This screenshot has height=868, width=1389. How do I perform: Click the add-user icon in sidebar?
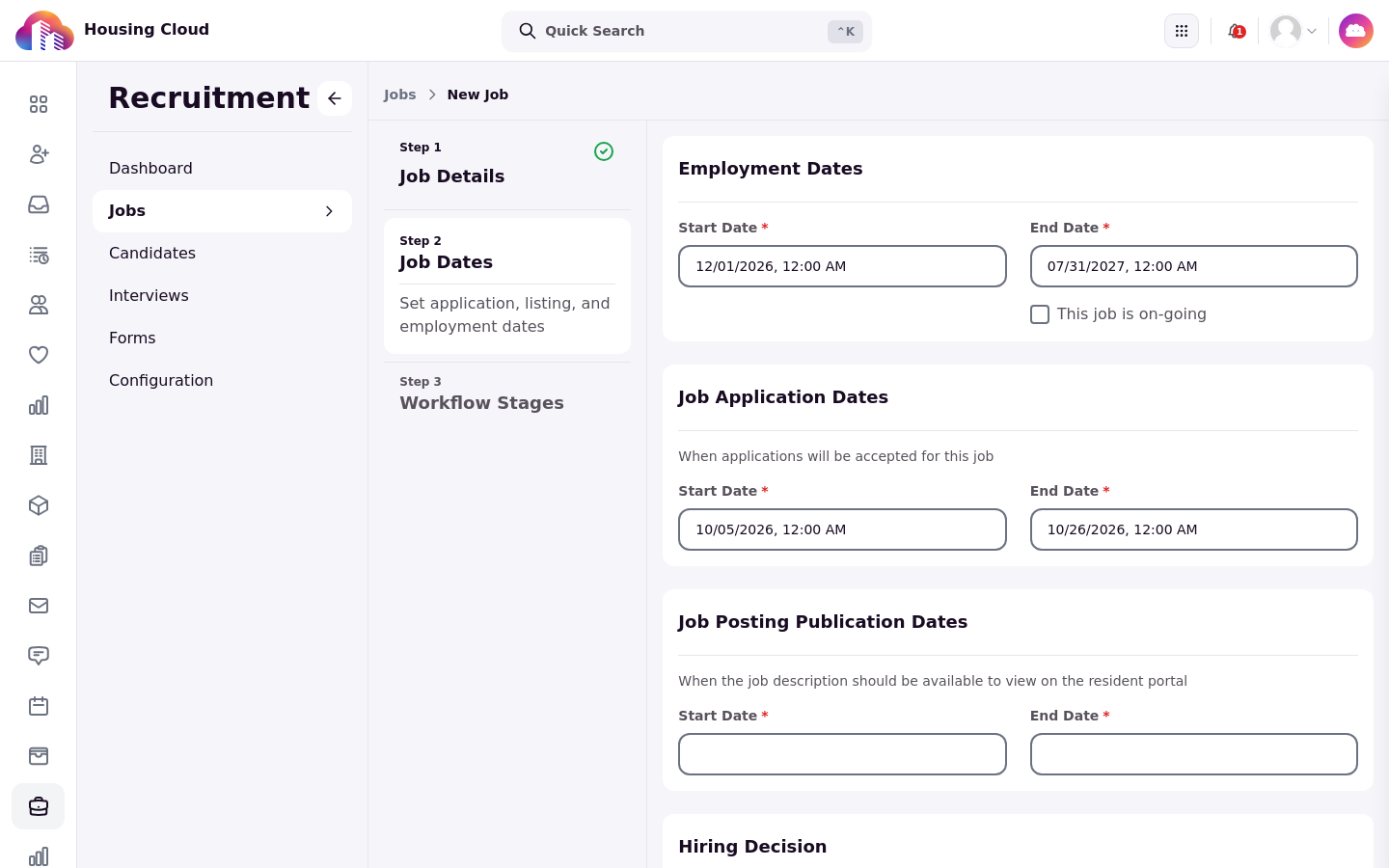(39, 154)
